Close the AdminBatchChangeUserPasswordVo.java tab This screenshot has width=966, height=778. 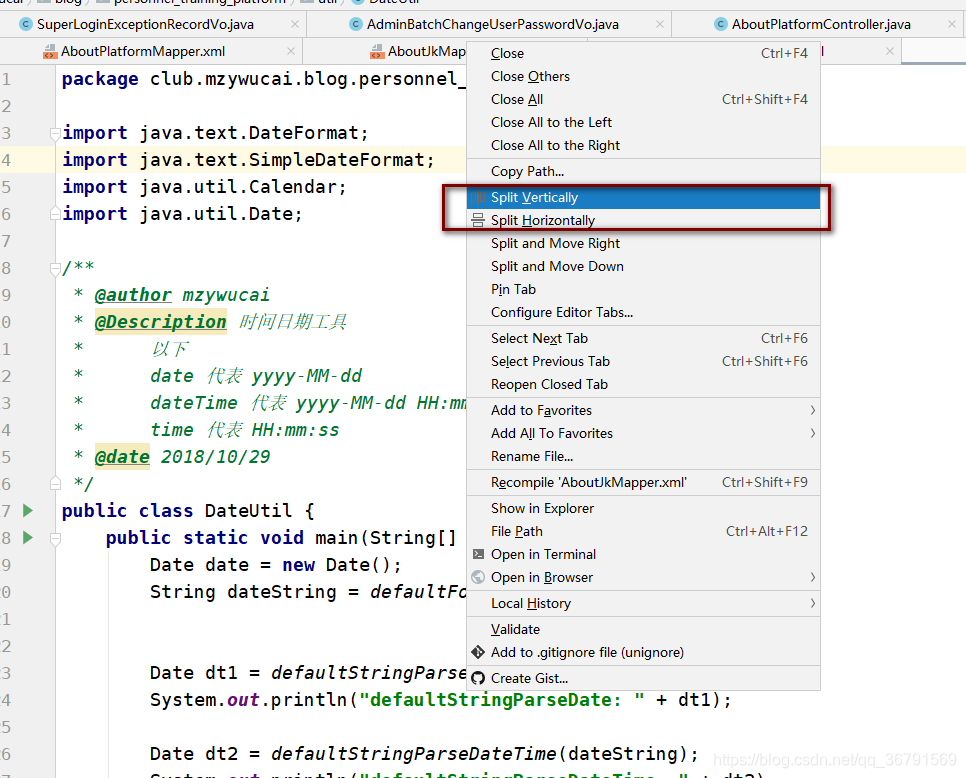[660, 24]
